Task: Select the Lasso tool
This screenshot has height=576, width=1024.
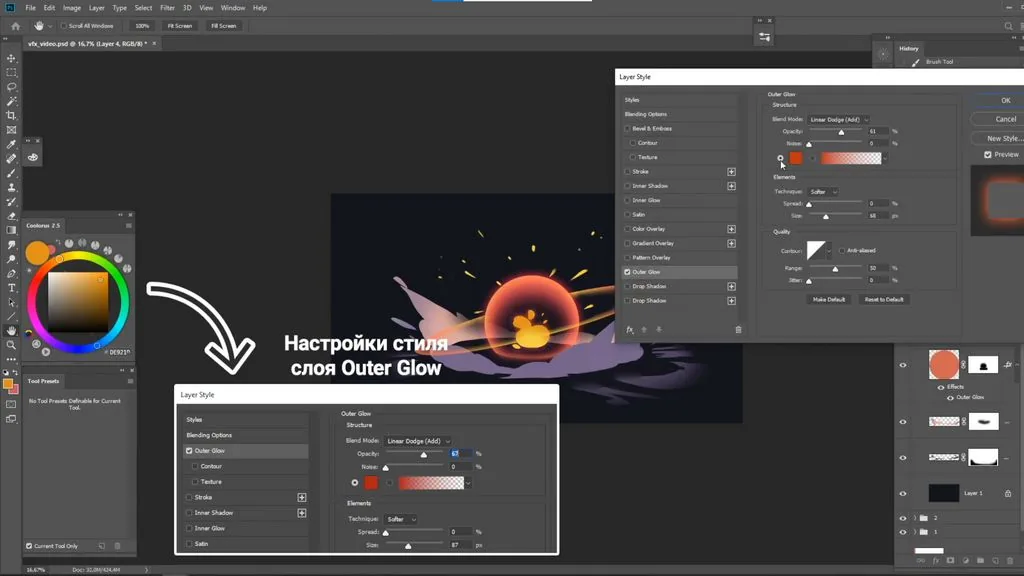Action: tap(11, 87)
